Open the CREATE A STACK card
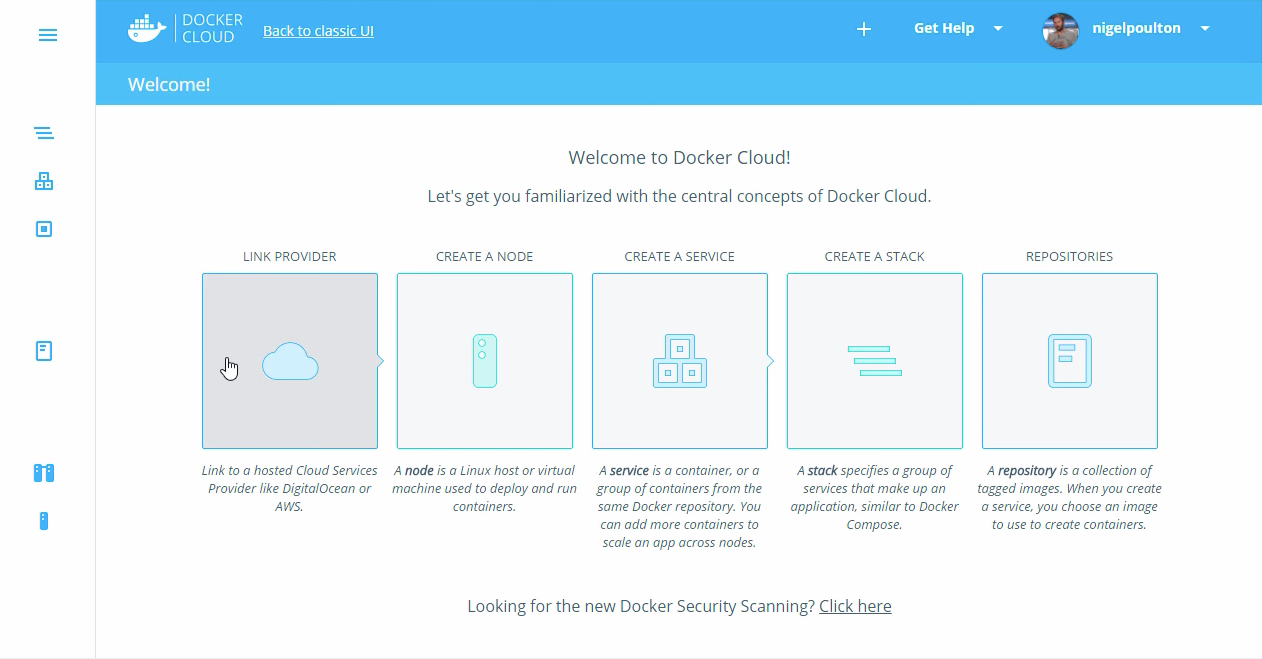 (x=874, y=361)
